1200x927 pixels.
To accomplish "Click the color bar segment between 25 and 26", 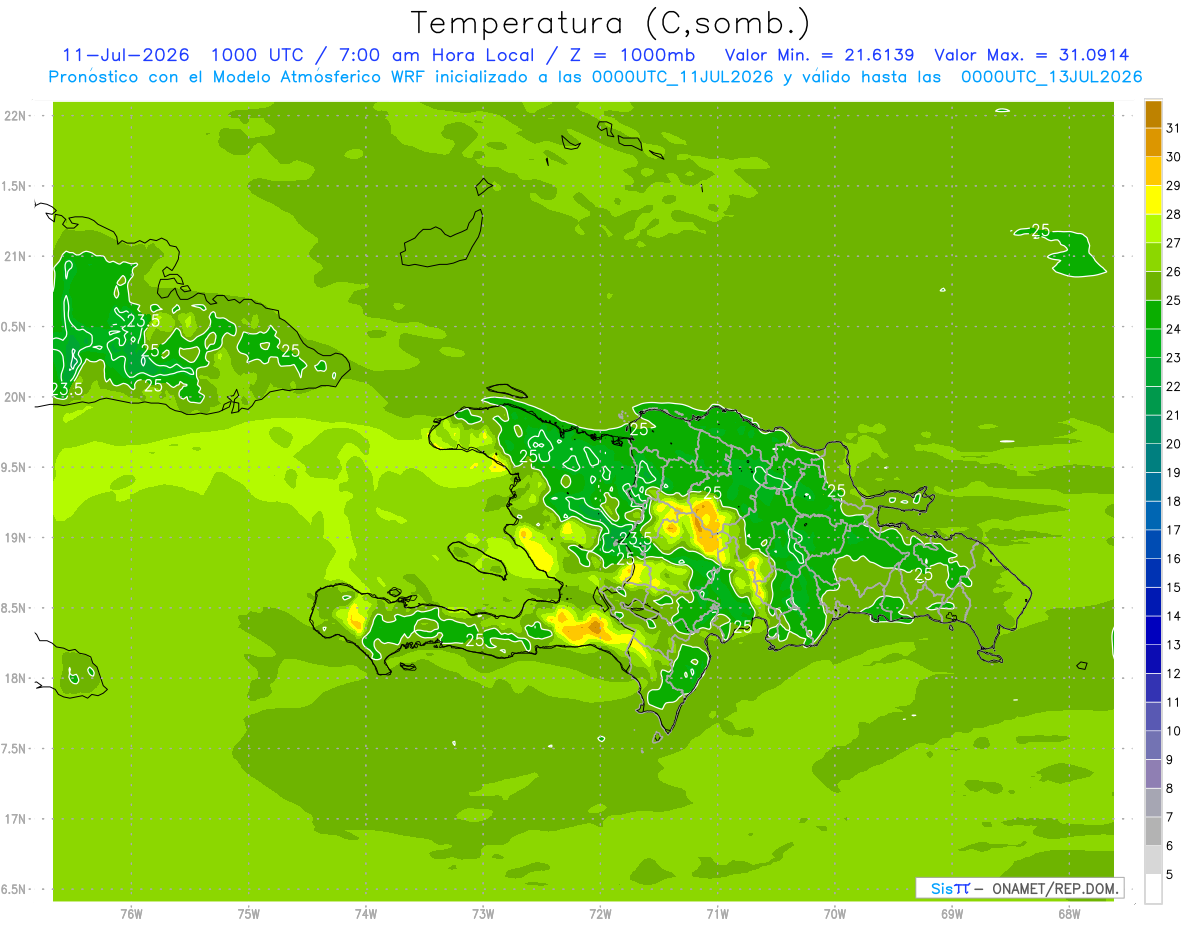I will (x=1153, y=286).
